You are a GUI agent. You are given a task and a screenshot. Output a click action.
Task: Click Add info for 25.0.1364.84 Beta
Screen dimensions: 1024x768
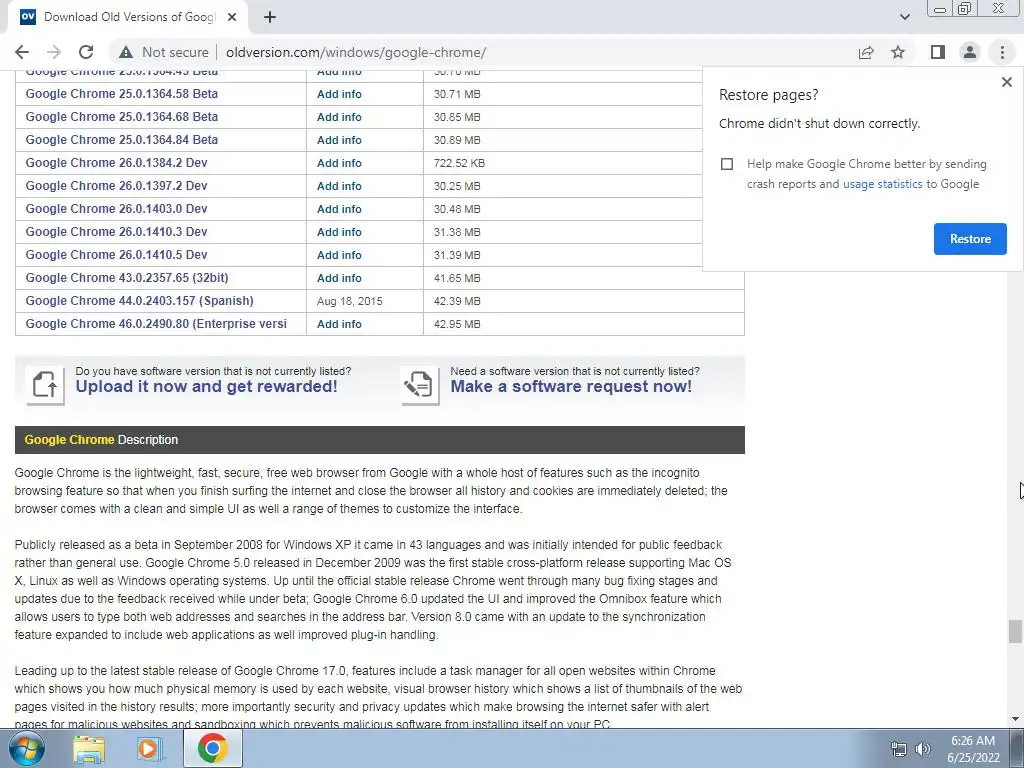click(x=339, y=140)
